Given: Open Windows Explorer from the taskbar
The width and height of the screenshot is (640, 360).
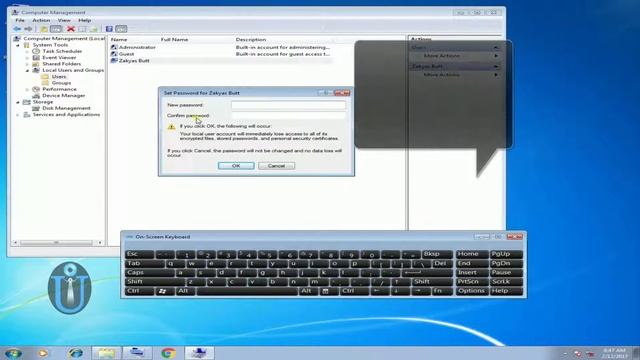Looking at the screenshot, I should click(106, 353).
